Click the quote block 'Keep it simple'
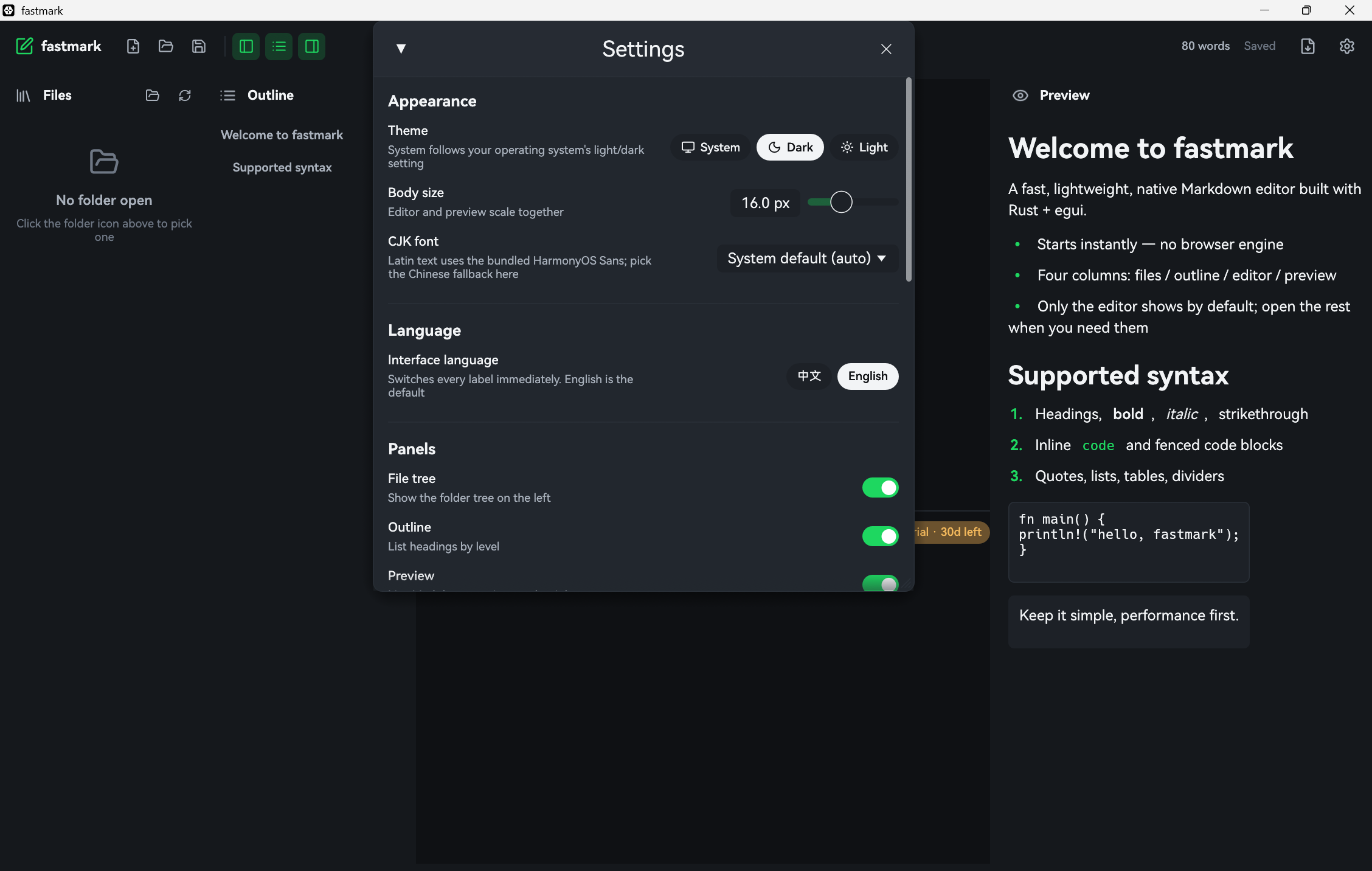The image size is (1372, 871). 1129,622
